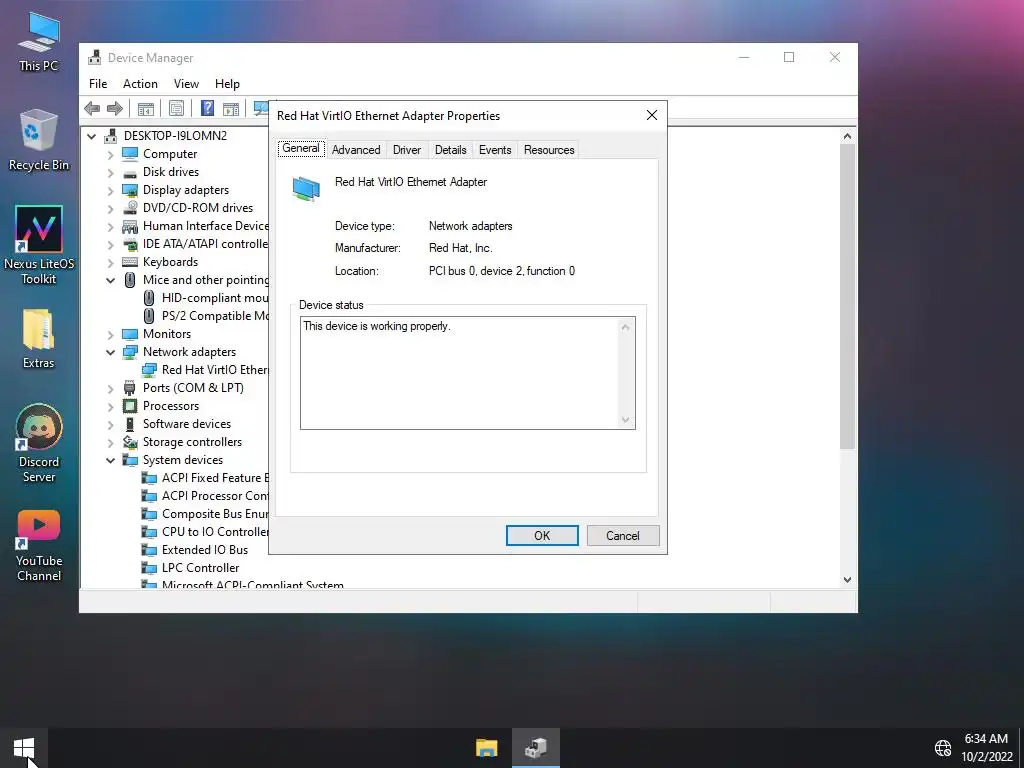Image resolution: width=1024 pixels, height=768 pixels.
Task: Expand the Disk drives node
Action: [x=110, y=172]
